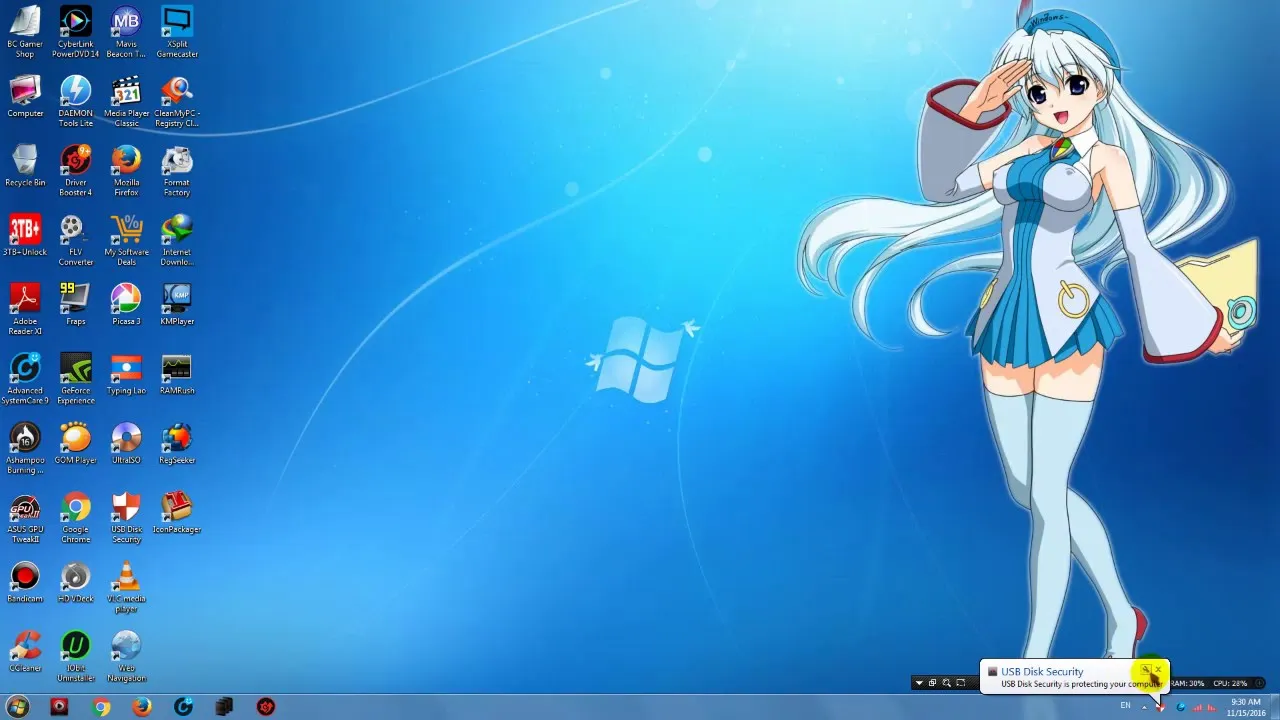
Task: Open the BC Gamer Shop desktop shortcut
Action: coord(25,32)
